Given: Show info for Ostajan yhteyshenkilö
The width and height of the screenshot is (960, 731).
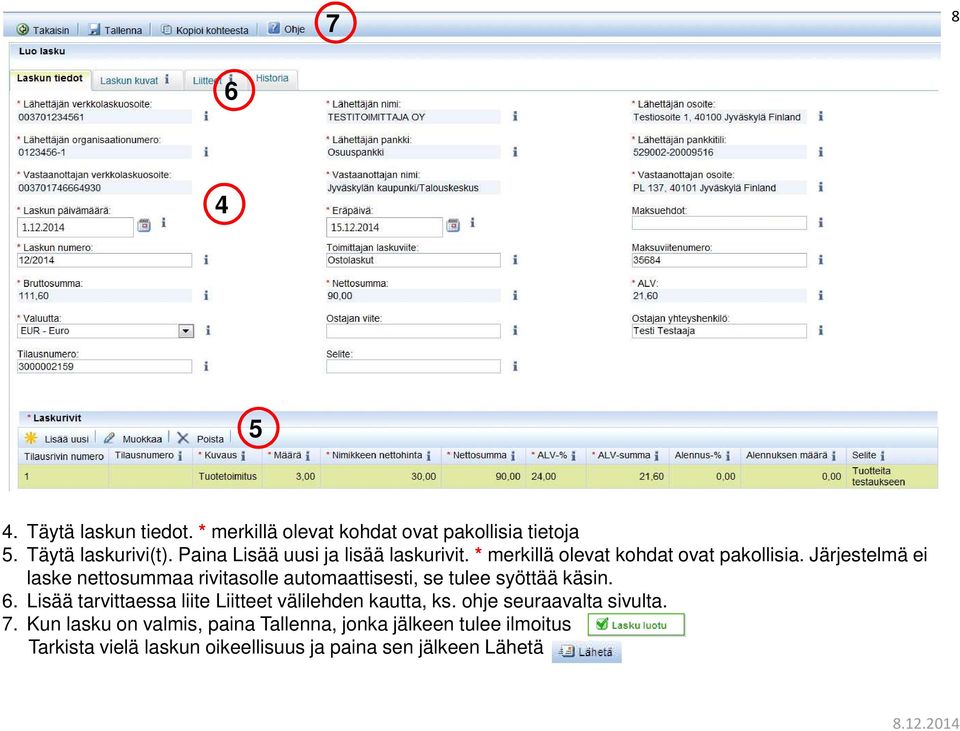Looking at the screenshot, I should point(820,330).
